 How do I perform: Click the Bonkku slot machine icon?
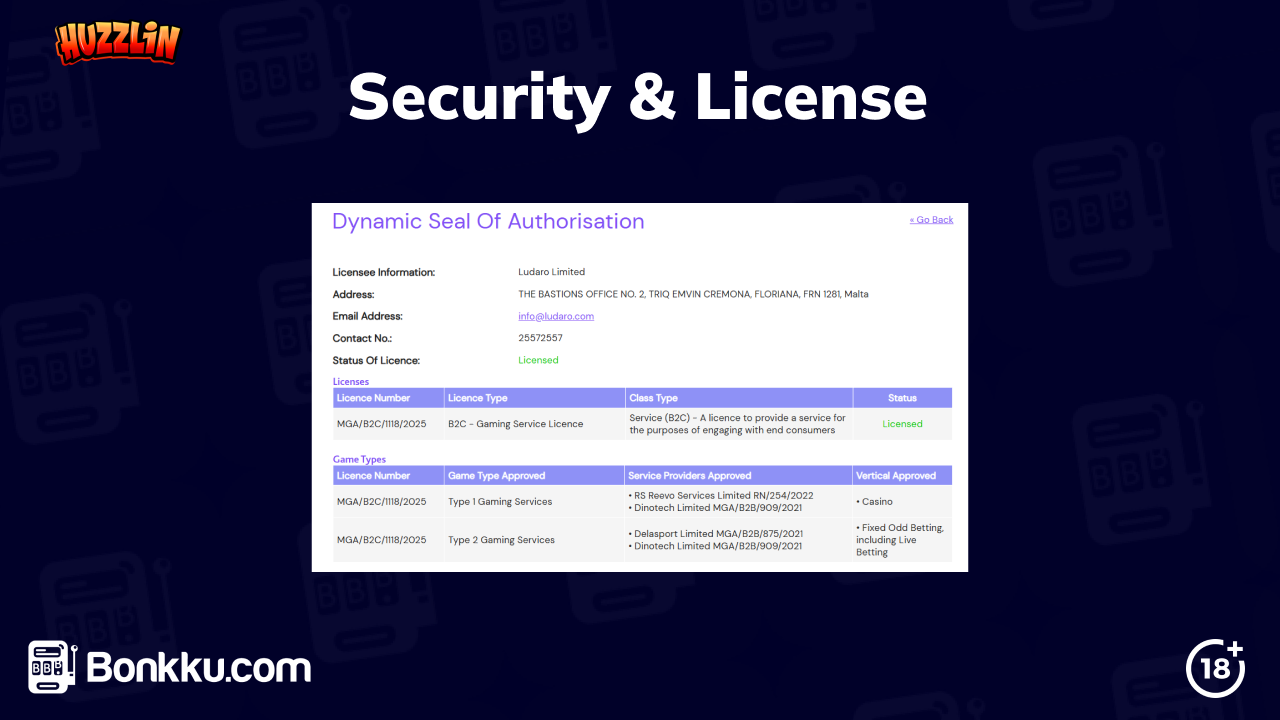[53, 668]
